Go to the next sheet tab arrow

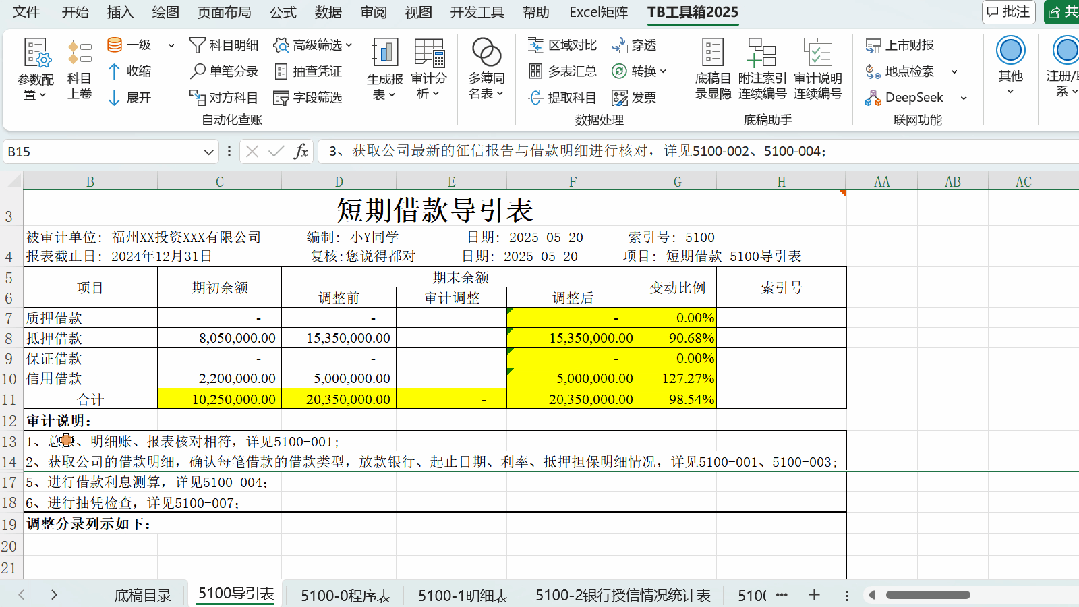54,595
